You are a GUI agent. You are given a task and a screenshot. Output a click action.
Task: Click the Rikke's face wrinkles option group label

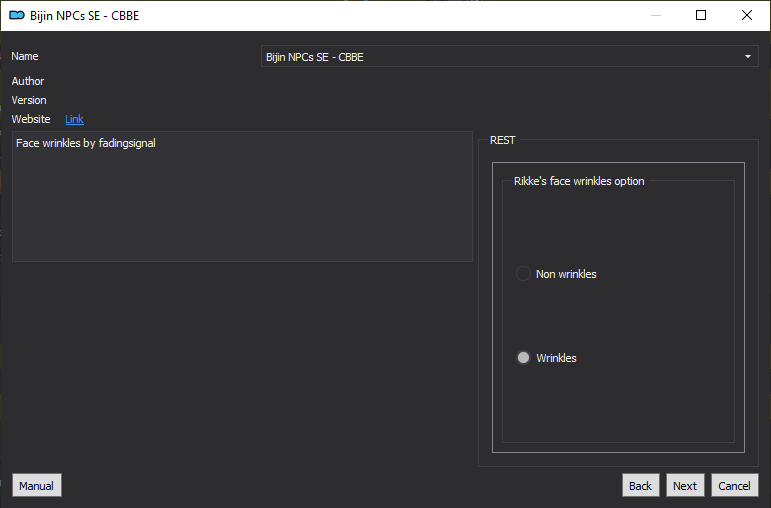[x=579, y=181]
